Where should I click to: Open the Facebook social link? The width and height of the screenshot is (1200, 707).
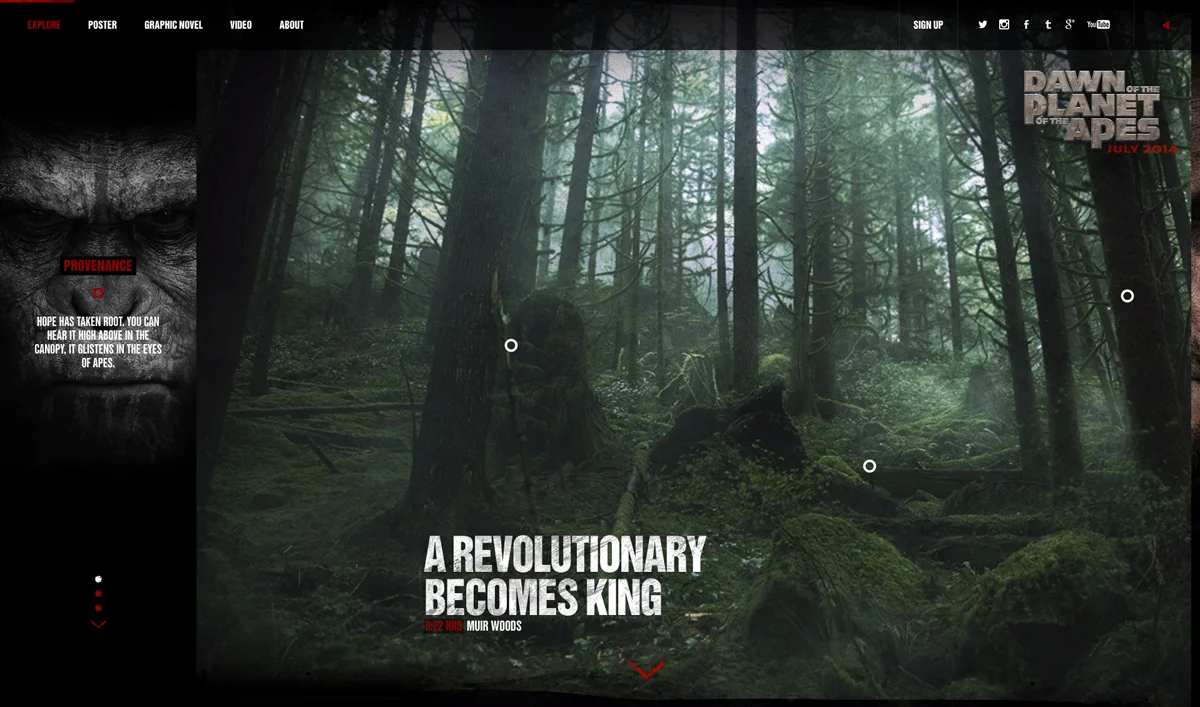tap(1026, 25)
